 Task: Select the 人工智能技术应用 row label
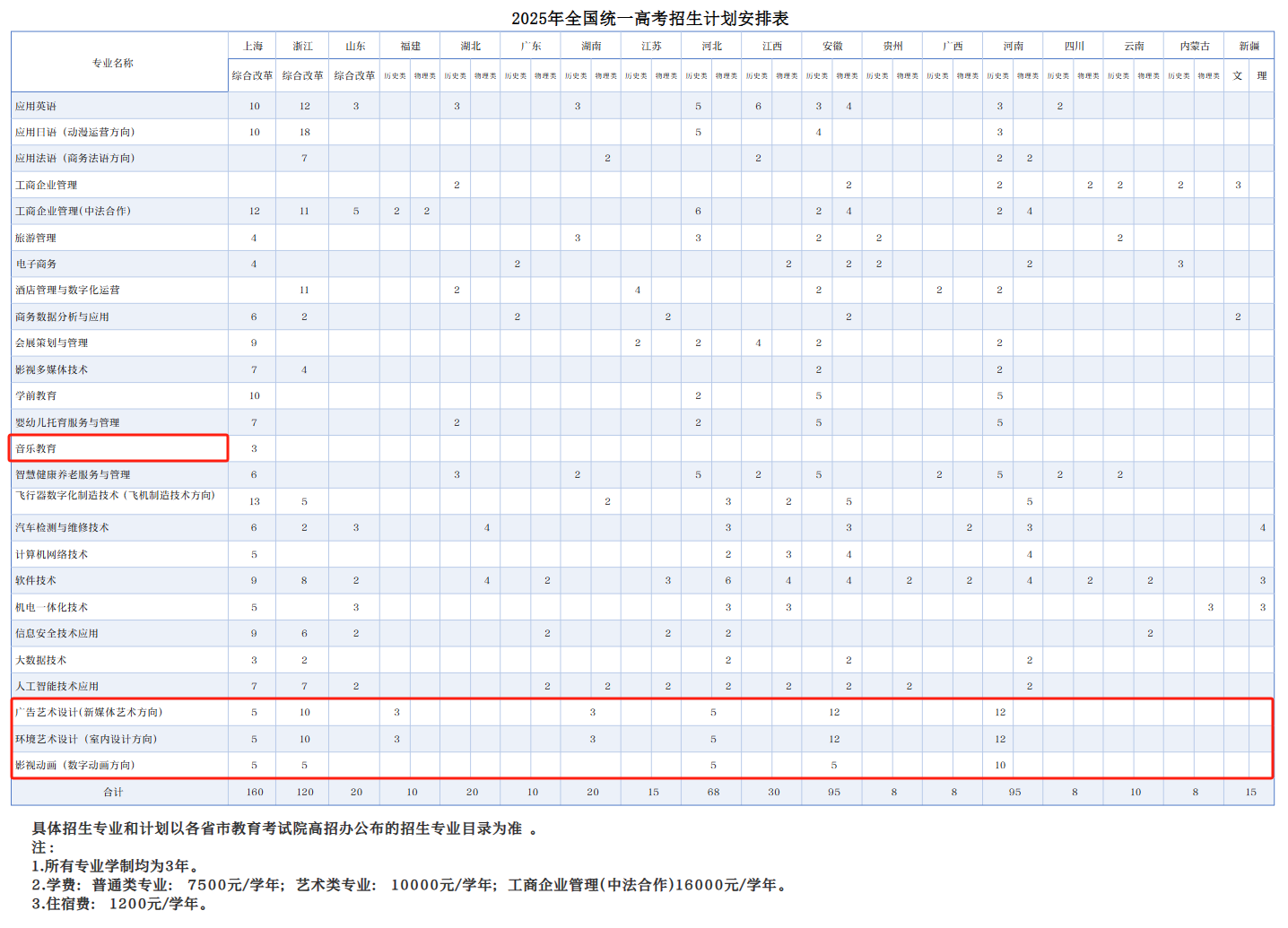[x=57, y=686]
